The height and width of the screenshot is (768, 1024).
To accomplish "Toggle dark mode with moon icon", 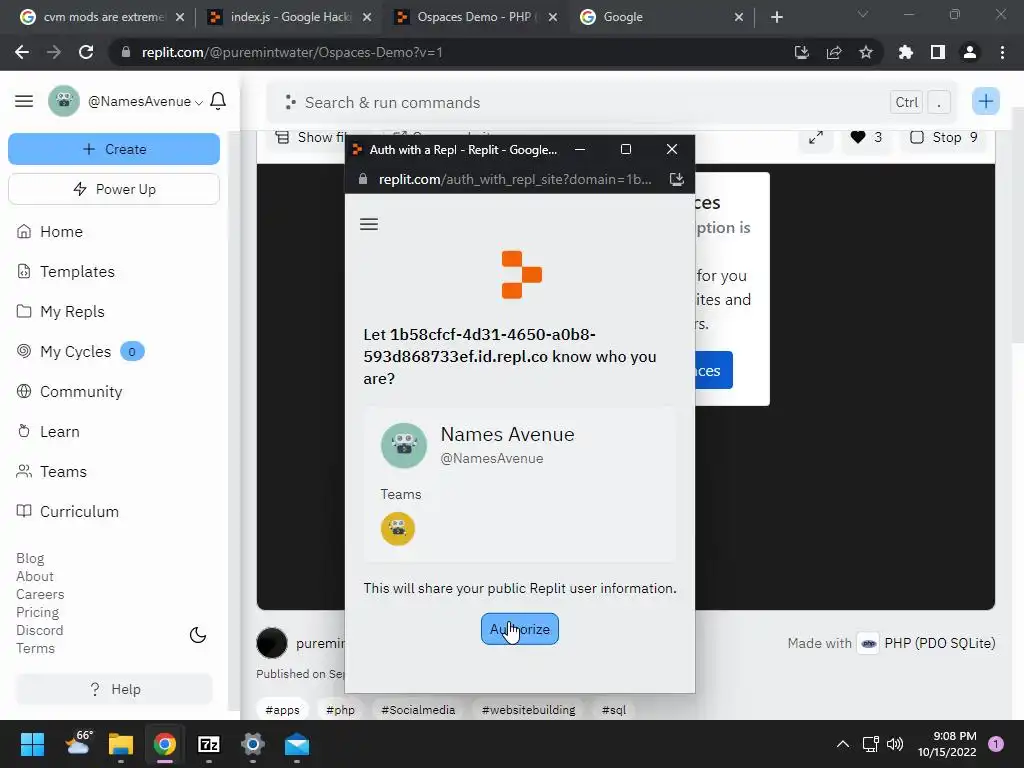I will [x=198, y=635].
